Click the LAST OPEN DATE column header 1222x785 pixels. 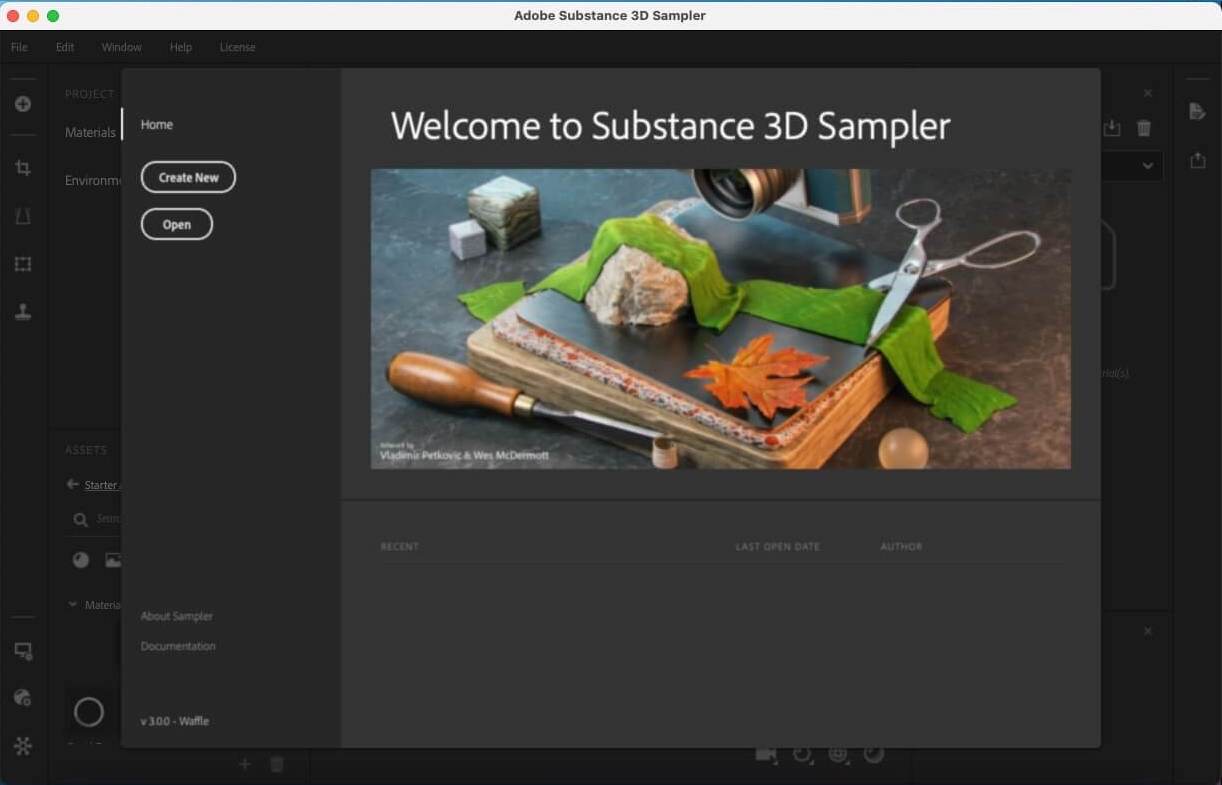(x=777, y=546)
